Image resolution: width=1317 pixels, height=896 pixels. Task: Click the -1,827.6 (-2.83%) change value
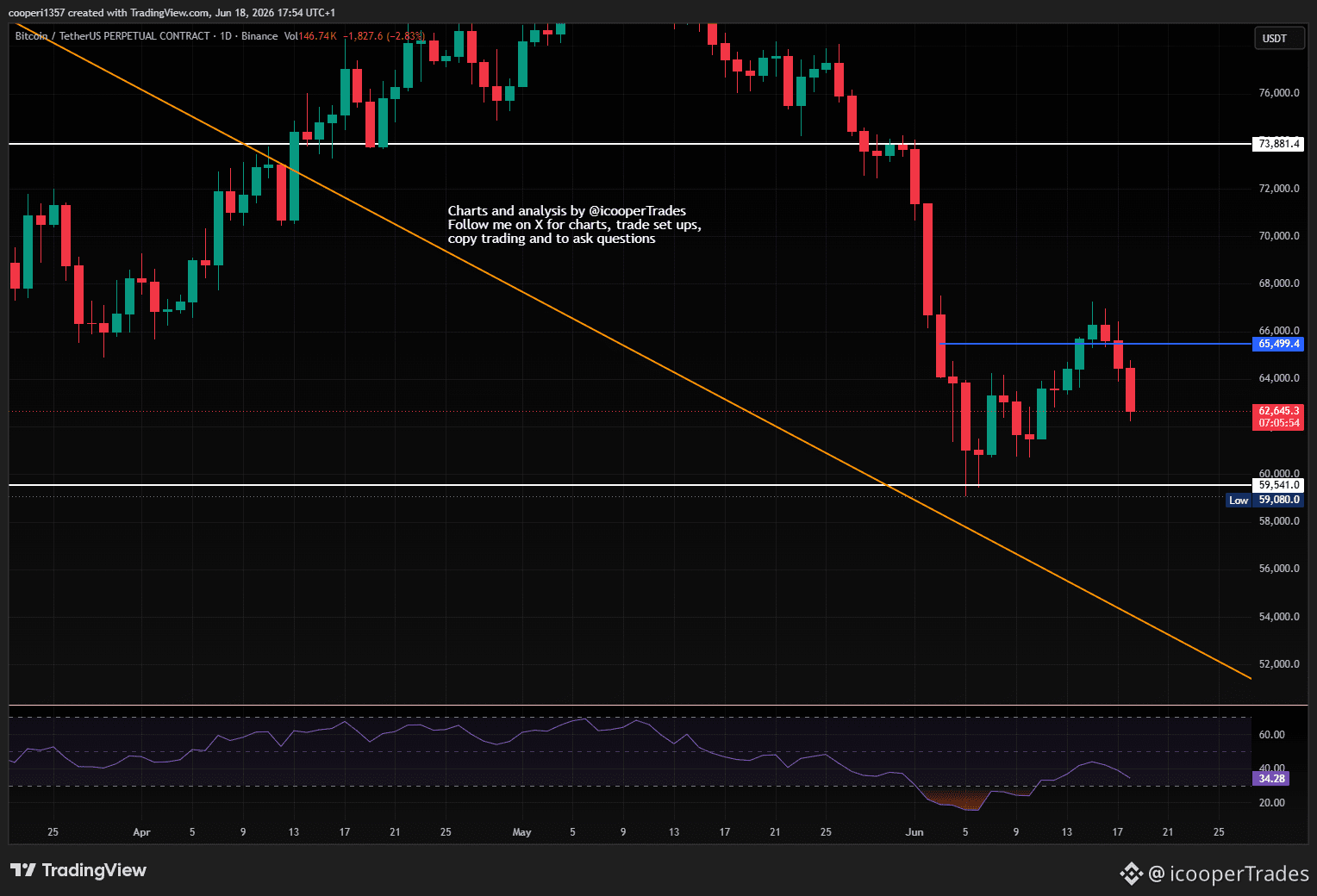[384, 36]
